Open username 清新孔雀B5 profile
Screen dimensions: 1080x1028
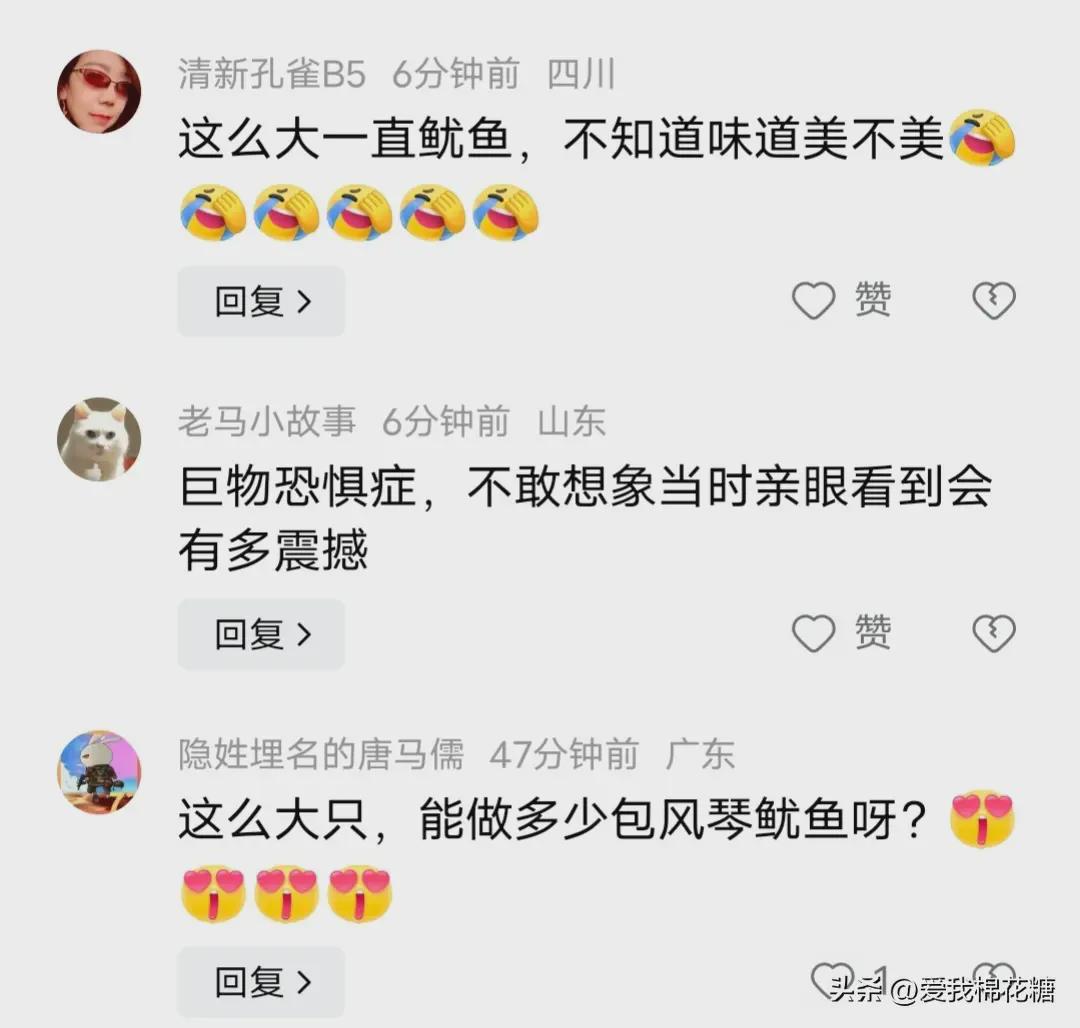pyautogui.click(x=272, y=74)
